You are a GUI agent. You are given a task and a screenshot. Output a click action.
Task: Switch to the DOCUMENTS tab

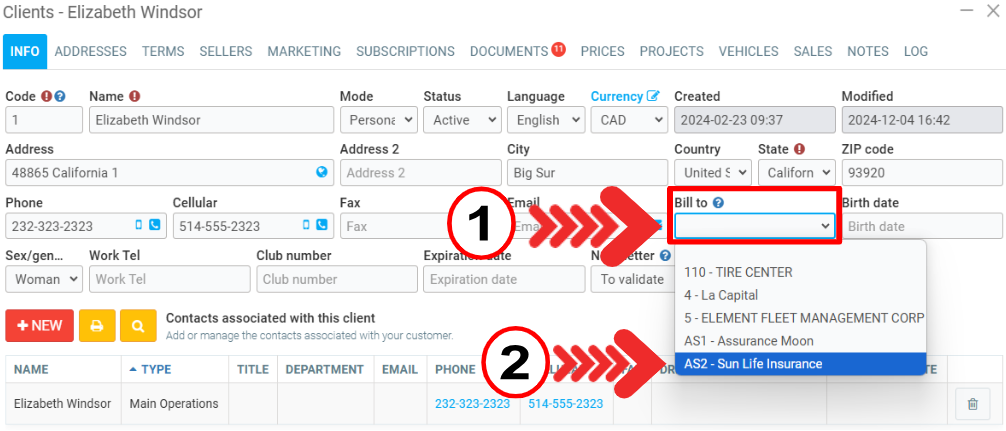coord(509,51)
